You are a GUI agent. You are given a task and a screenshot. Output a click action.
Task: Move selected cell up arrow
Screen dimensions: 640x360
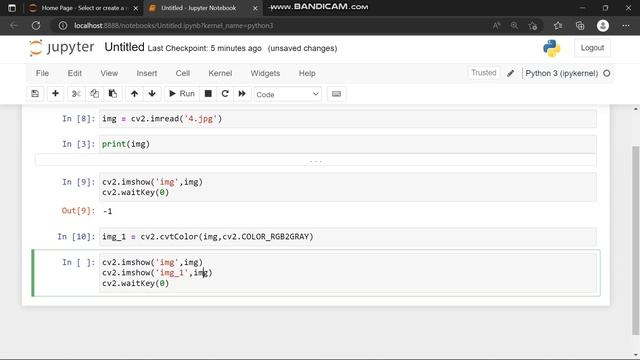point(134,94)
